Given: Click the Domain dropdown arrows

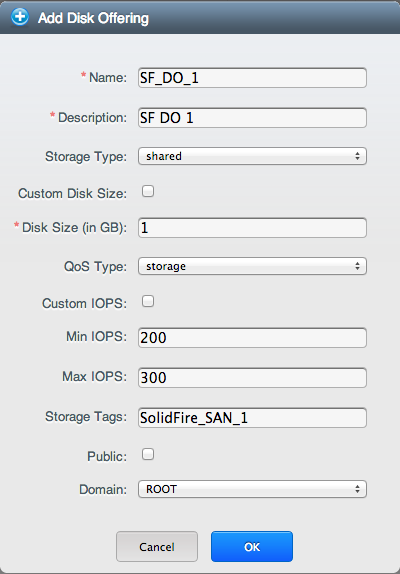Looking at the screenshot, I should tap(357, 489).
